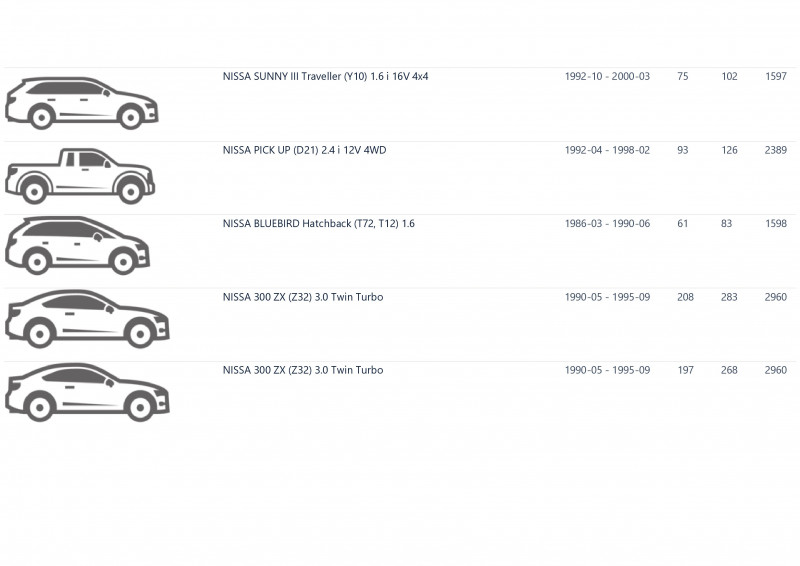Viewport: 800px width, 566px height.
Task: Click the 2389 engine displacement value
Action: (776, 150)
